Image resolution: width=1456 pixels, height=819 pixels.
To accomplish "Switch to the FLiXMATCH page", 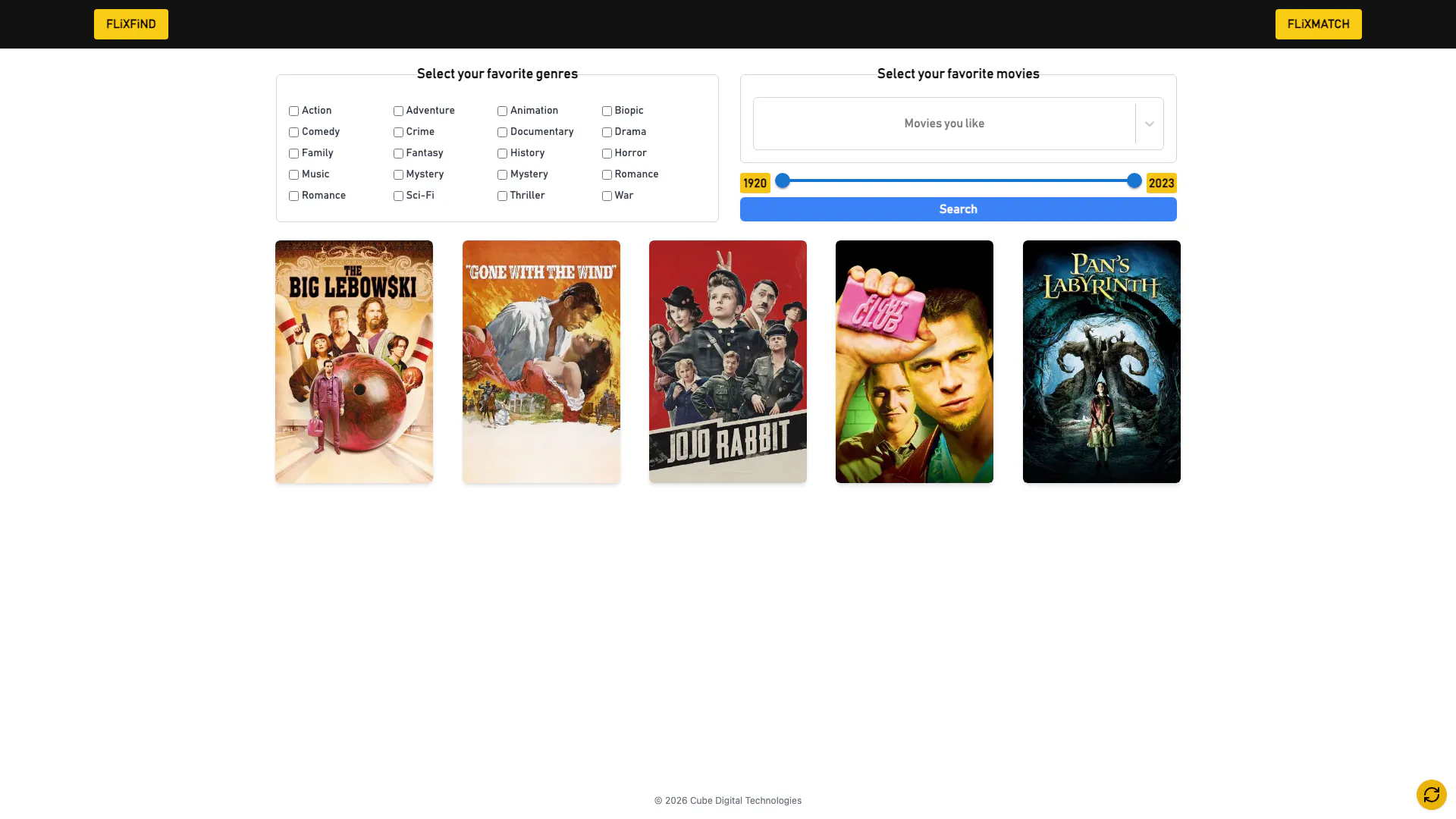I will [1318, 24].
